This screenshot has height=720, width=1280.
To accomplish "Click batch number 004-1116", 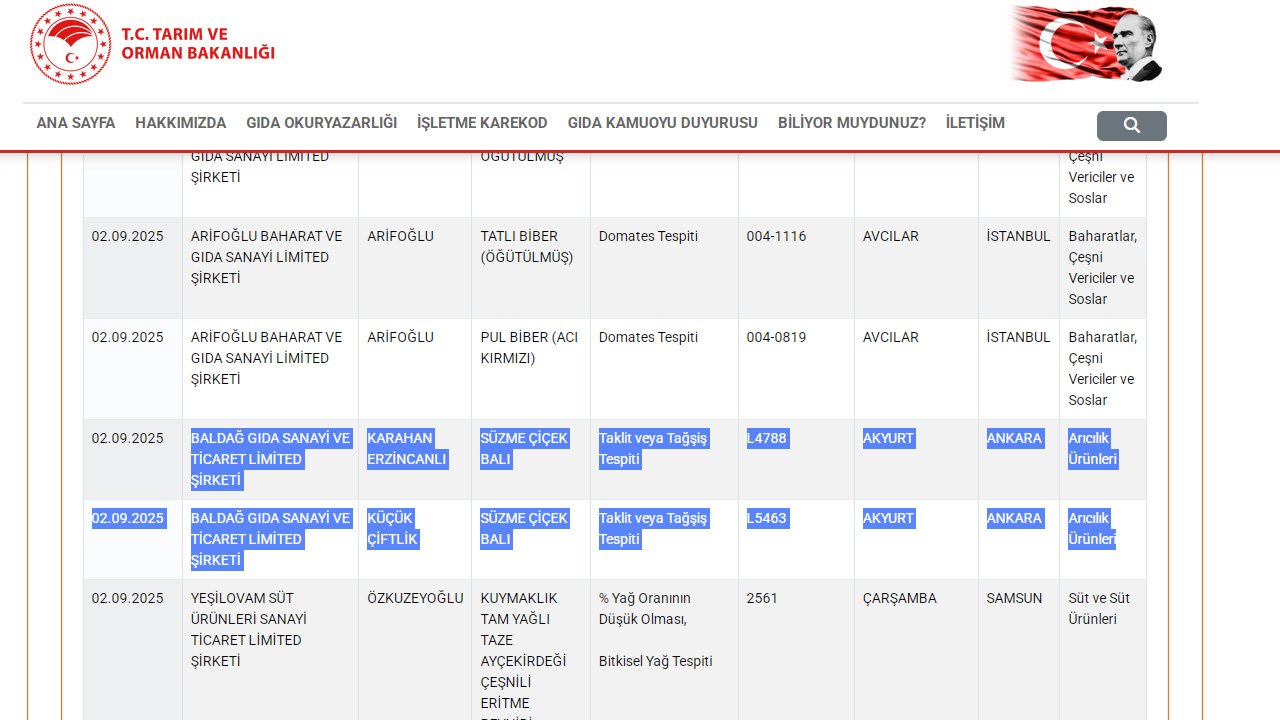I will point(776,237).
